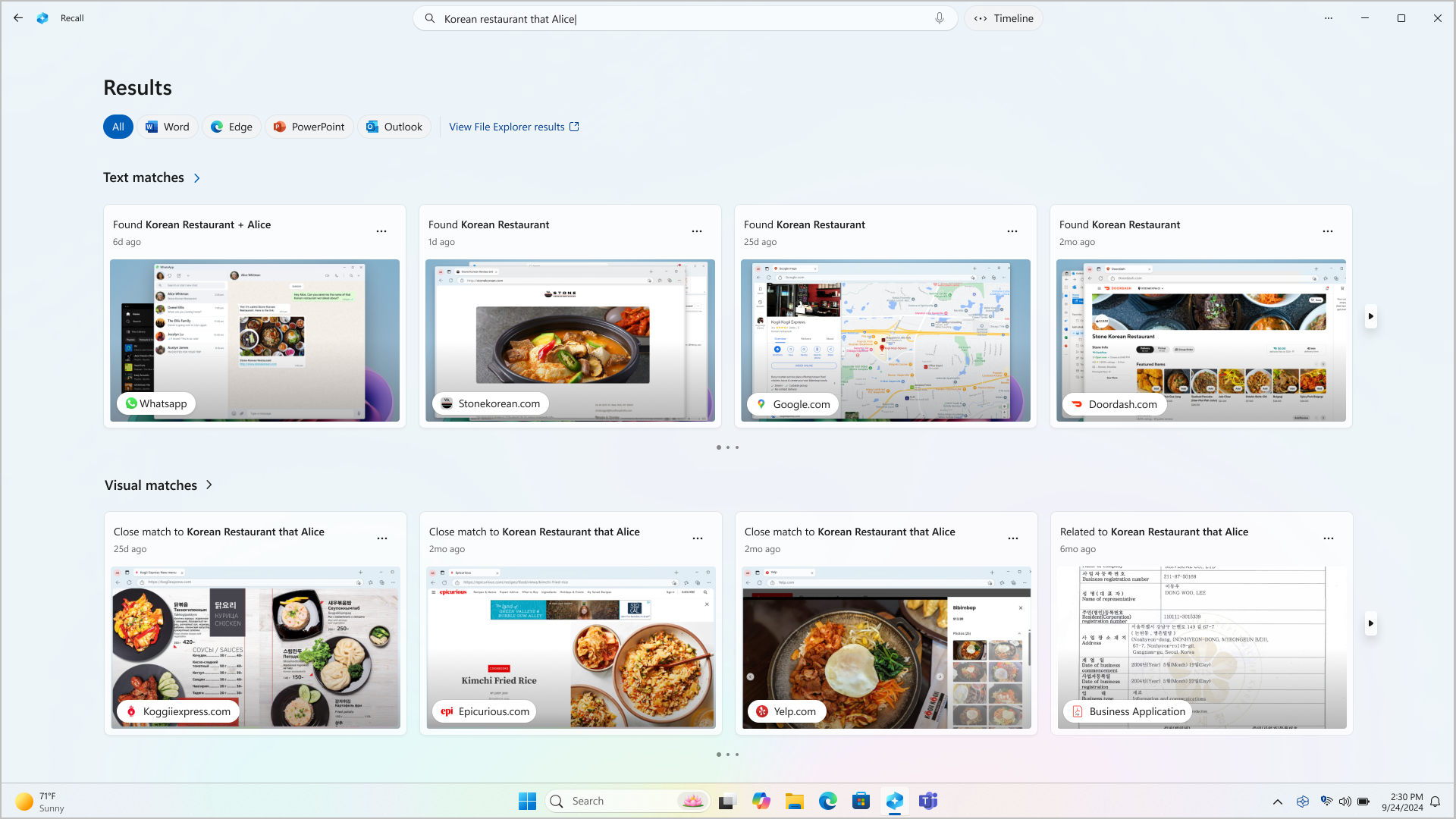Click the WhatsApp source icon on first result
The height and width of the screenshot is (819, 1456).
point(131,403)
